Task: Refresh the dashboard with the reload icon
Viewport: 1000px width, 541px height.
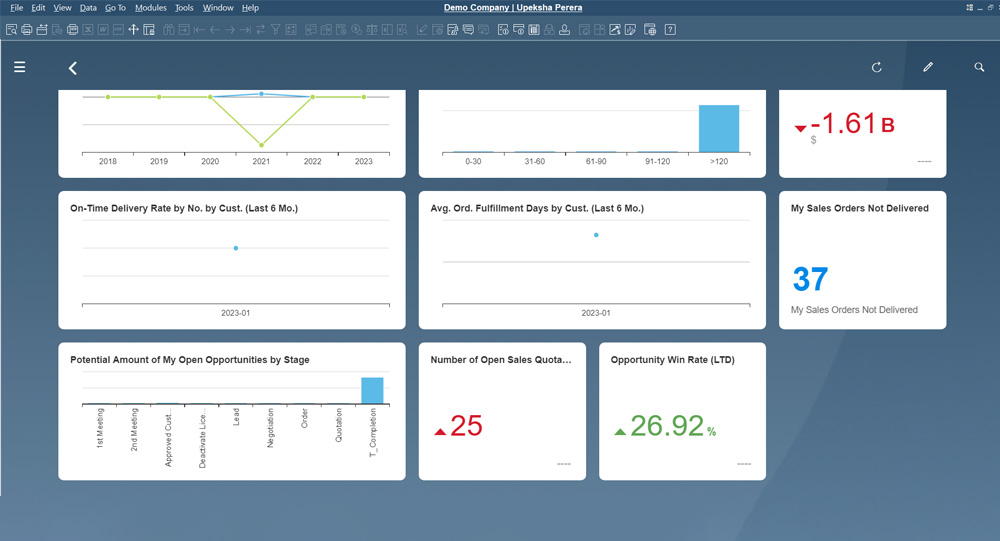Action: (x=877, y=67)
